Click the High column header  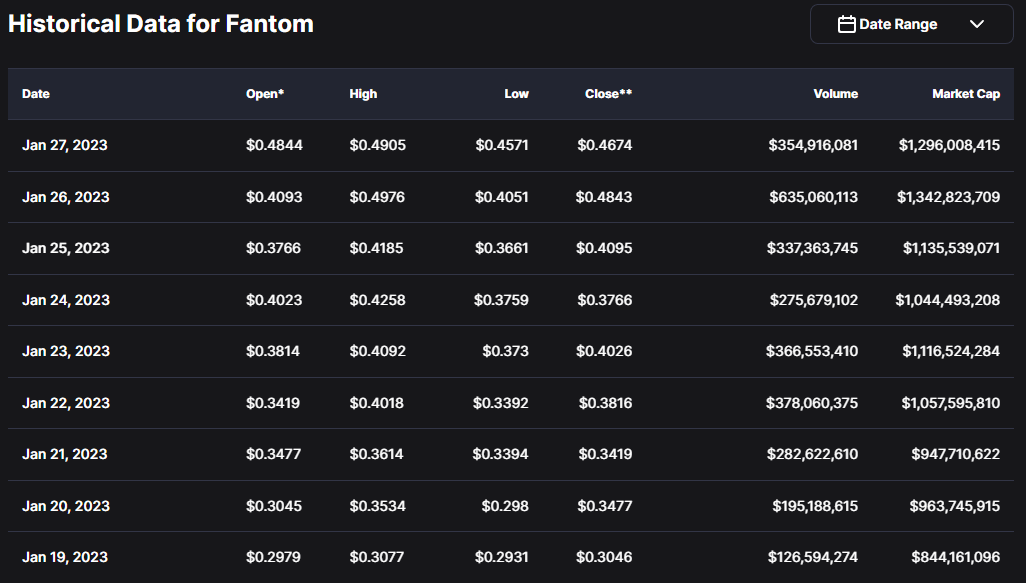click(x=363, y=94)
